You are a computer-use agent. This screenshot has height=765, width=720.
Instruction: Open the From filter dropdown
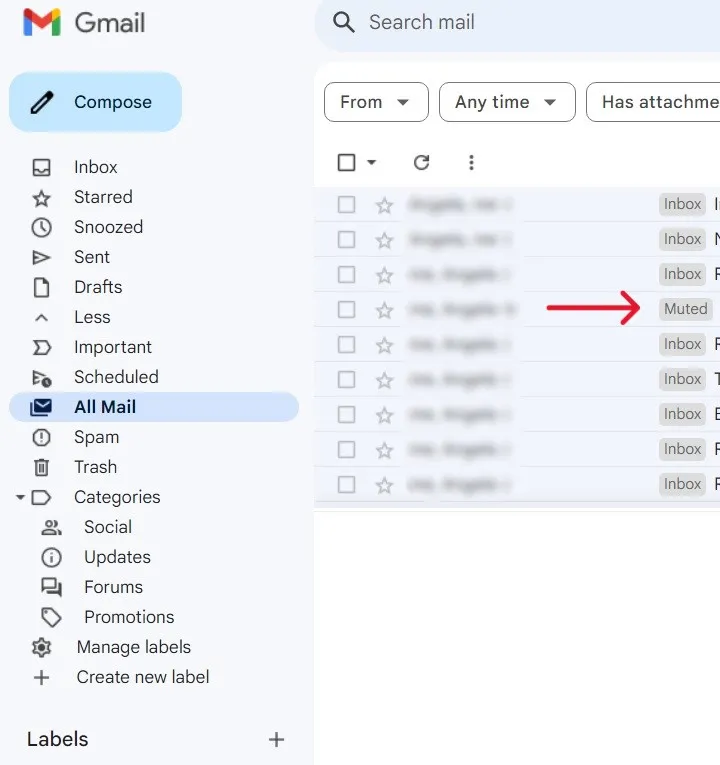(376, 102)
